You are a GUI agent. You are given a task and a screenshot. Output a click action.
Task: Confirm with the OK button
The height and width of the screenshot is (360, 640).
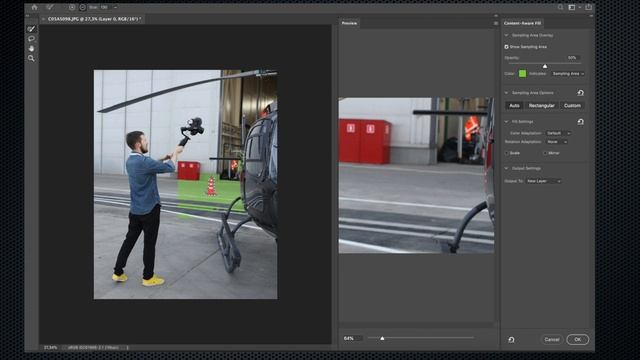578,340
